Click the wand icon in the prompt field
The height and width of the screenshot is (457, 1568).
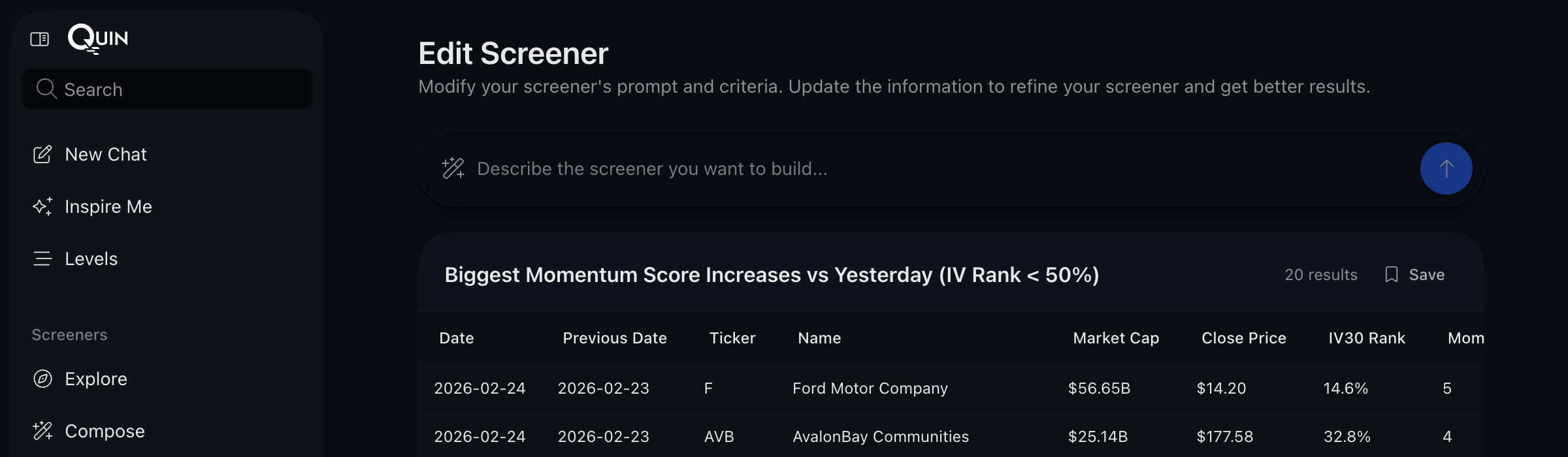click(453, 168)
